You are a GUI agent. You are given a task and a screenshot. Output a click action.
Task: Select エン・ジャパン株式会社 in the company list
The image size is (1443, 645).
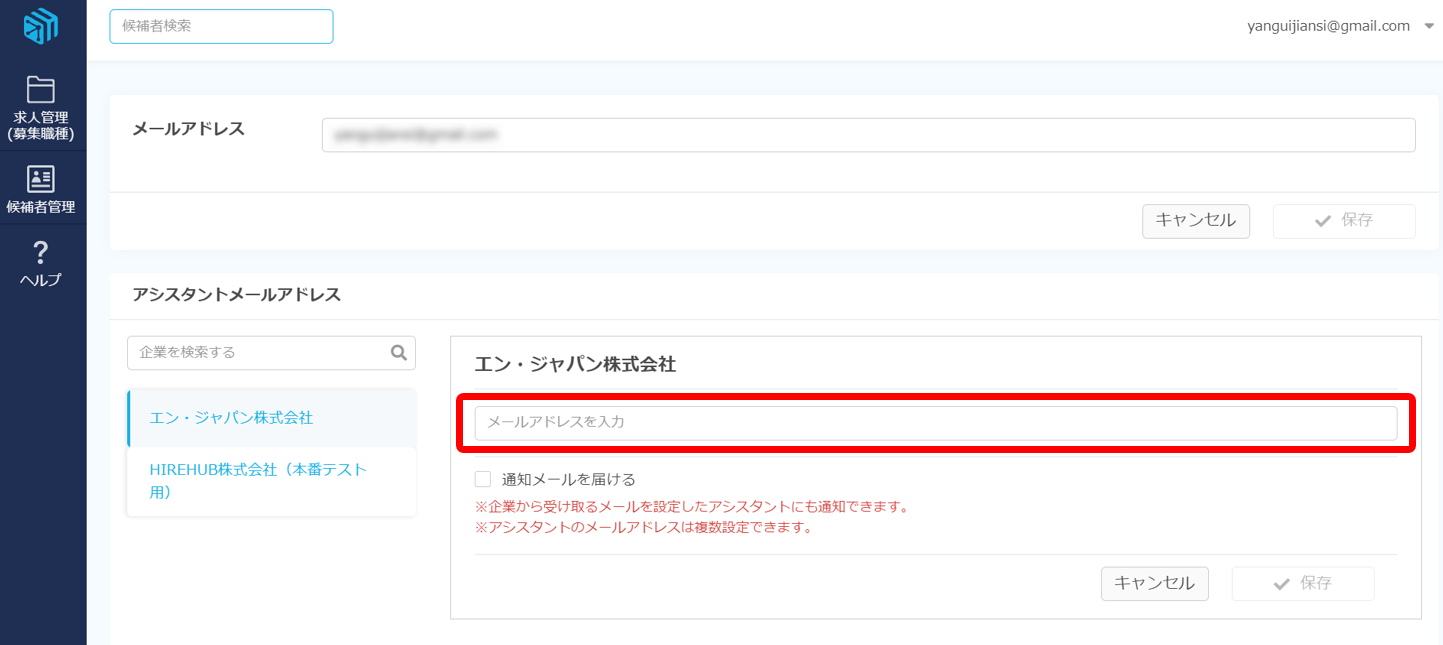click(x=231, y=418)
